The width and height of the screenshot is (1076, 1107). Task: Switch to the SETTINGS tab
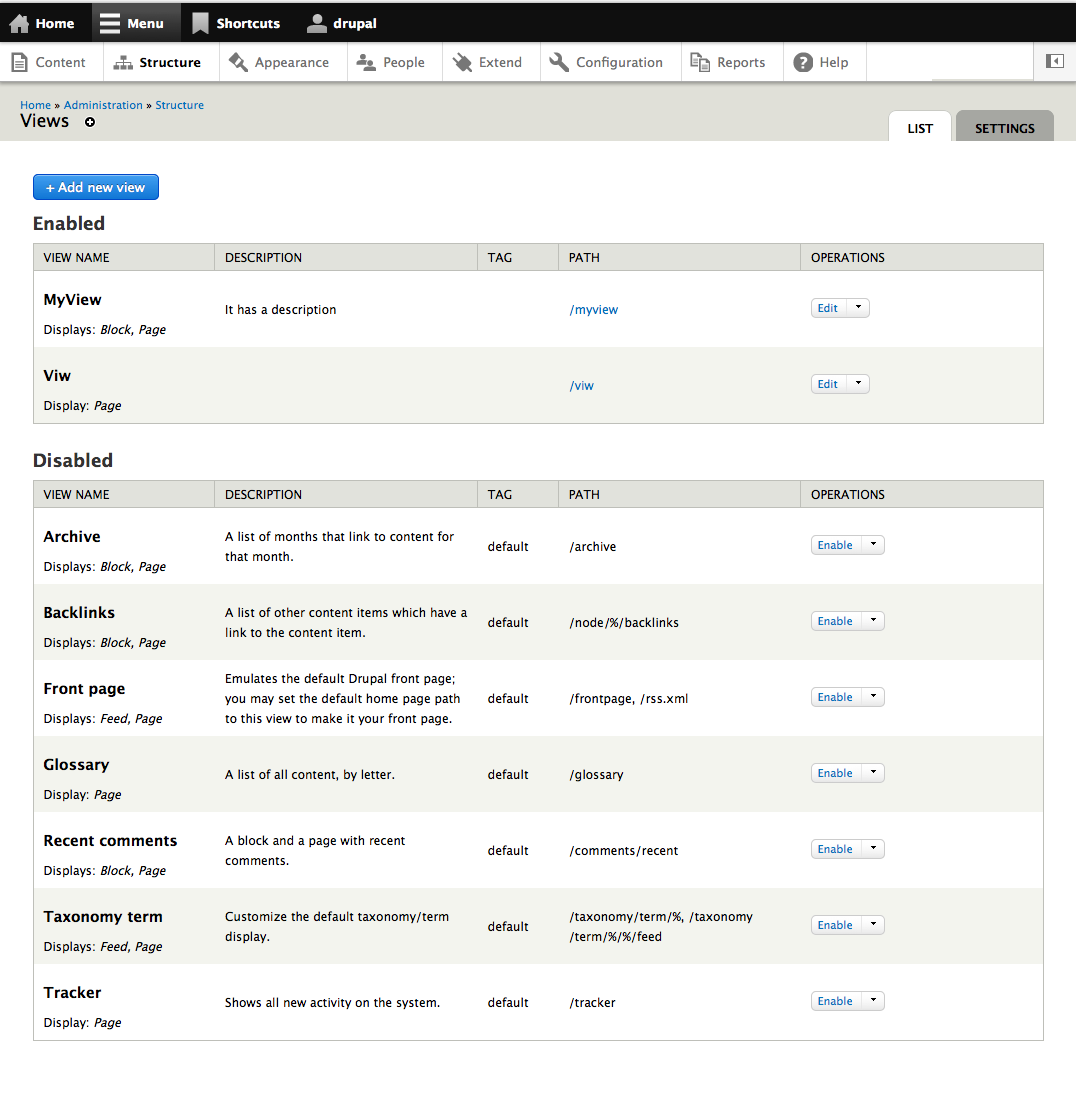click(x=1004, y=128)
